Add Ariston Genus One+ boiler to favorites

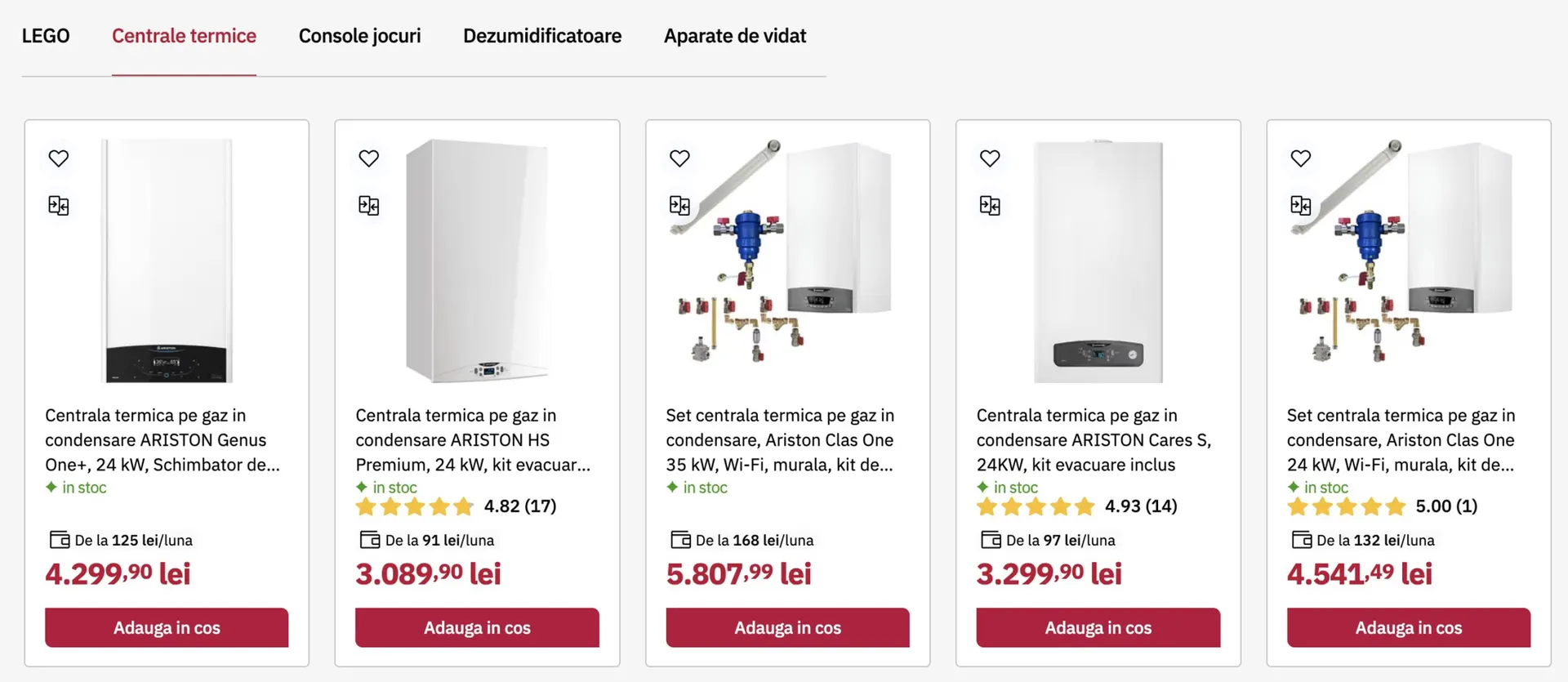tap(58, 158)
